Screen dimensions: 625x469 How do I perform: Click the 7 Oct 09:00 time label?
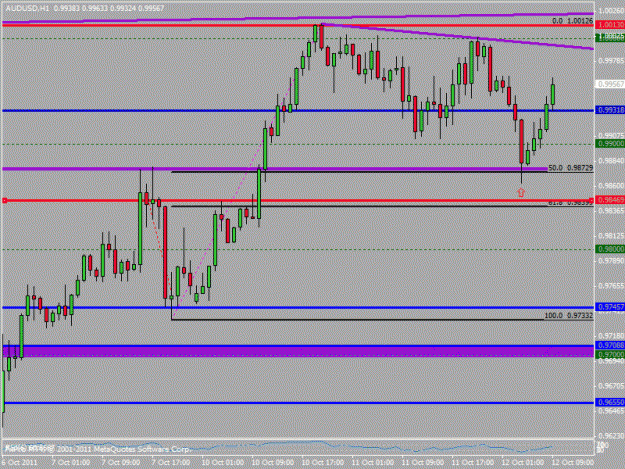120,463
